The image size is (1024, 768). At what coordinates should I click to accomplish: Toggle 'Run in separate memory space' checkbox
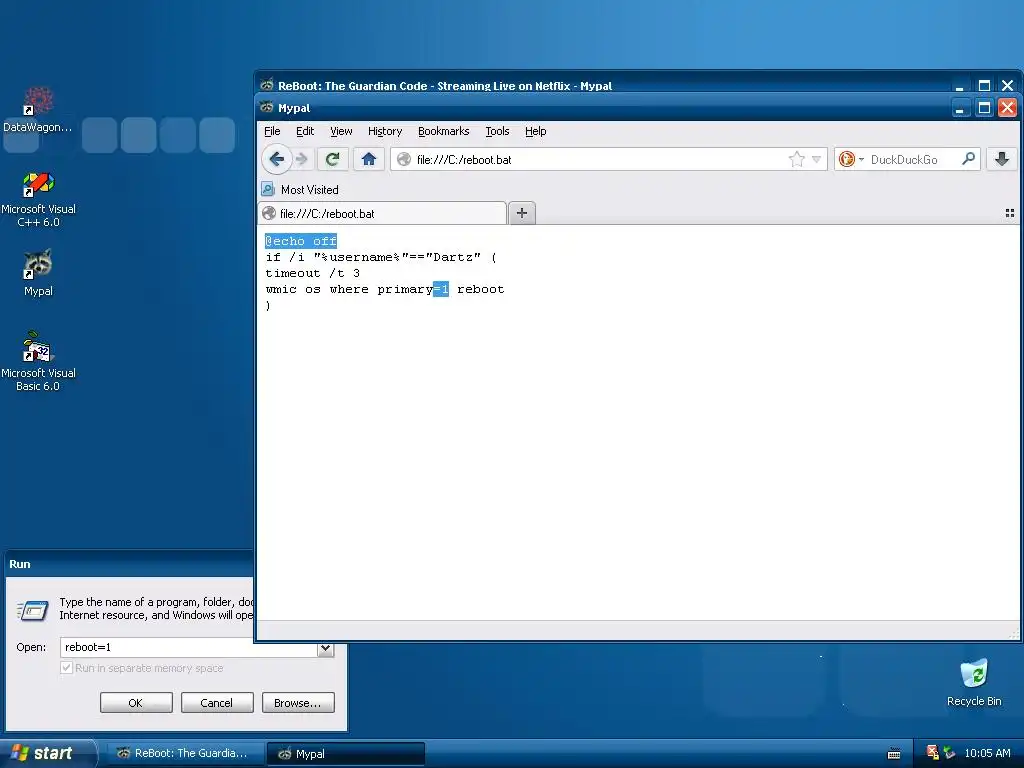click(66, 667)
